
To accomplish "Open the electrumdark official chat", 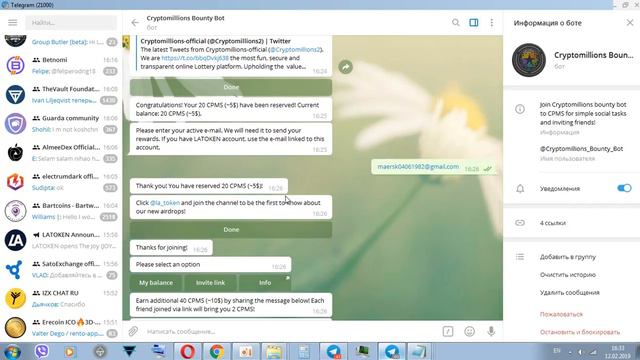I will (x=61, y=182).
